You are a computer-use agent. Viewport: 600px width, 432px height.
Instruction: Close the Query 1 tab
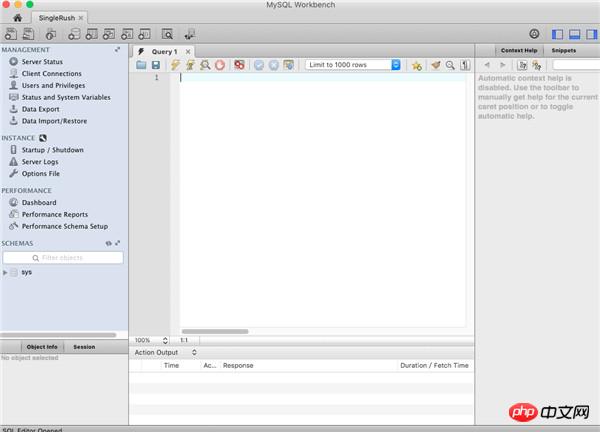(188, 52)
